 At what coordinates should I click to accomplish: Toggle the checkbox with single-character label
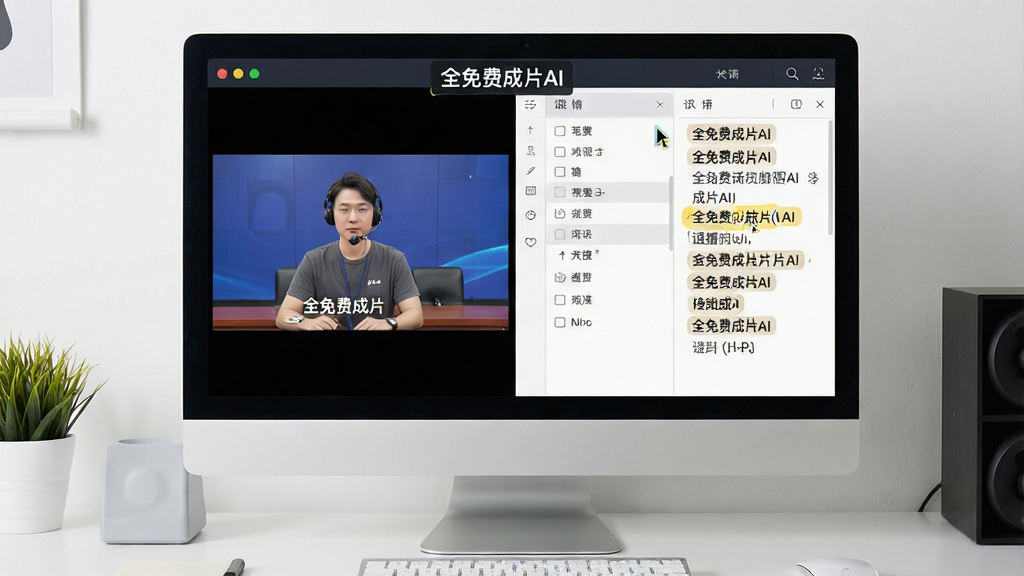560,172
